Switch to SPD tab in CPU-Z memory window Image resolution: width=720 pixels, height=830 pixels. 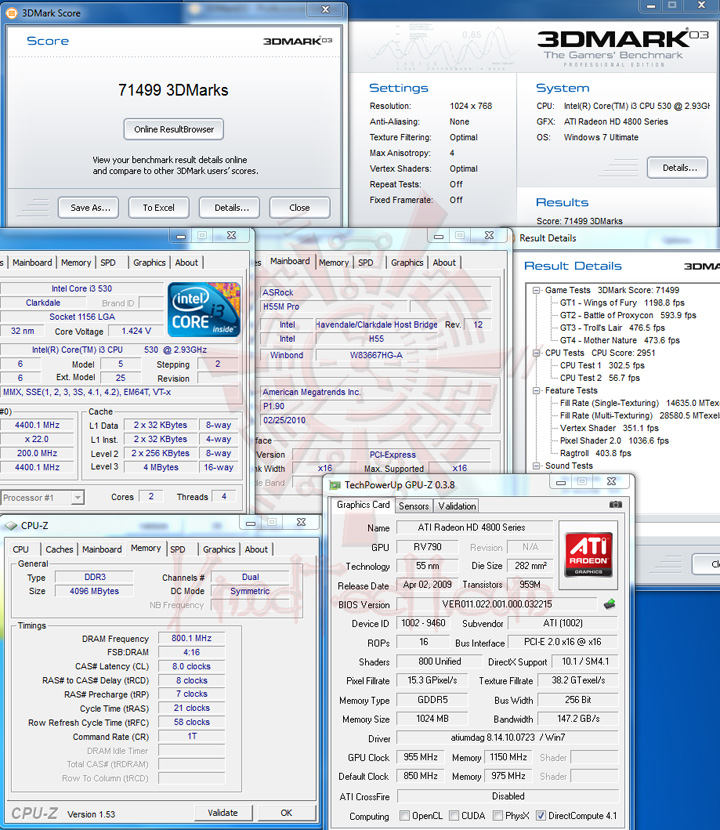[x=178, y=549]
